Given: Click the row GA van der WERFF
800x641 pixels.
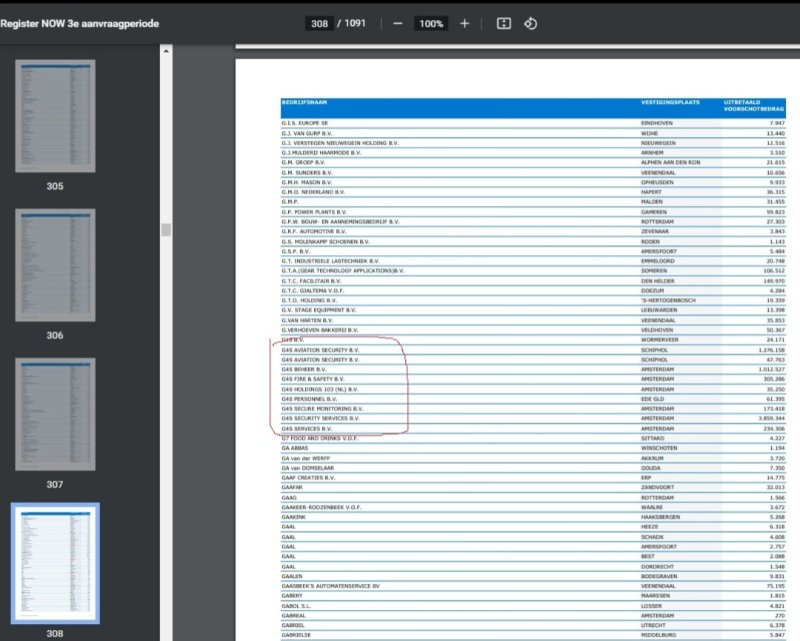Looking at the screenshot, I should pyautogui.click(x=533, y=458).
